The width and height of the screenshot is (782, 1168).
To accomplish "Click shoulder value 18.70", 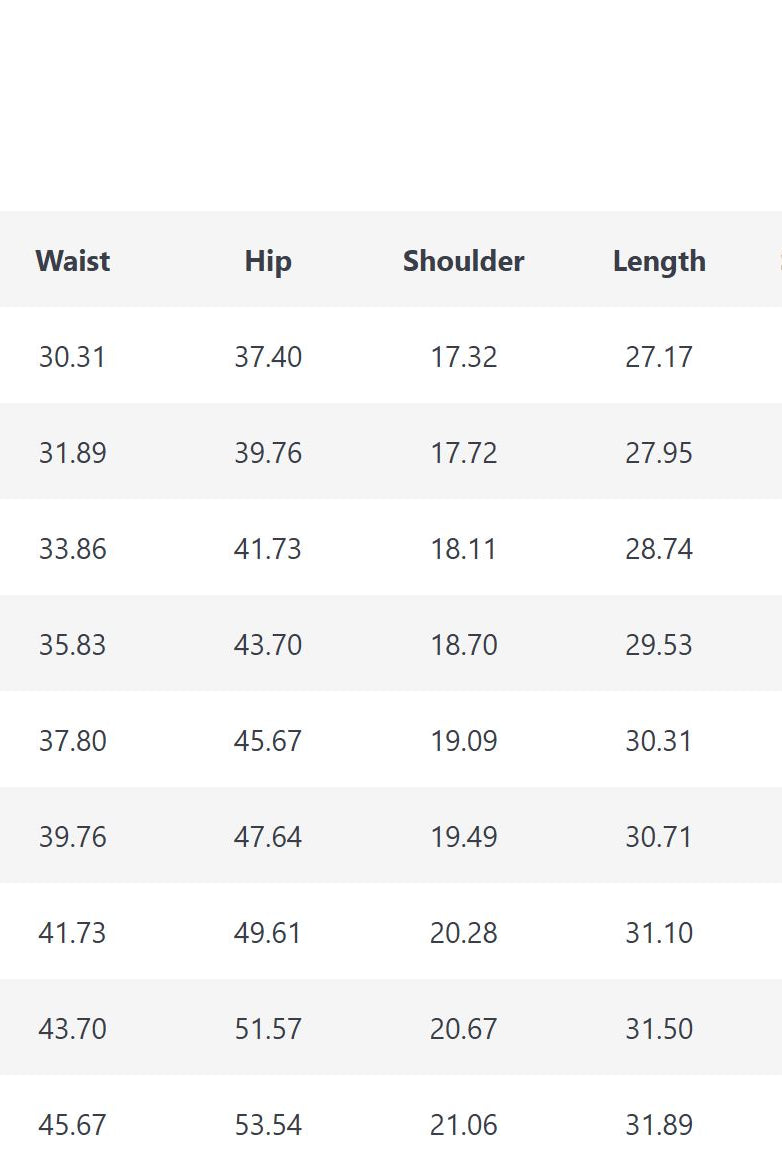I will pos(463,645).
